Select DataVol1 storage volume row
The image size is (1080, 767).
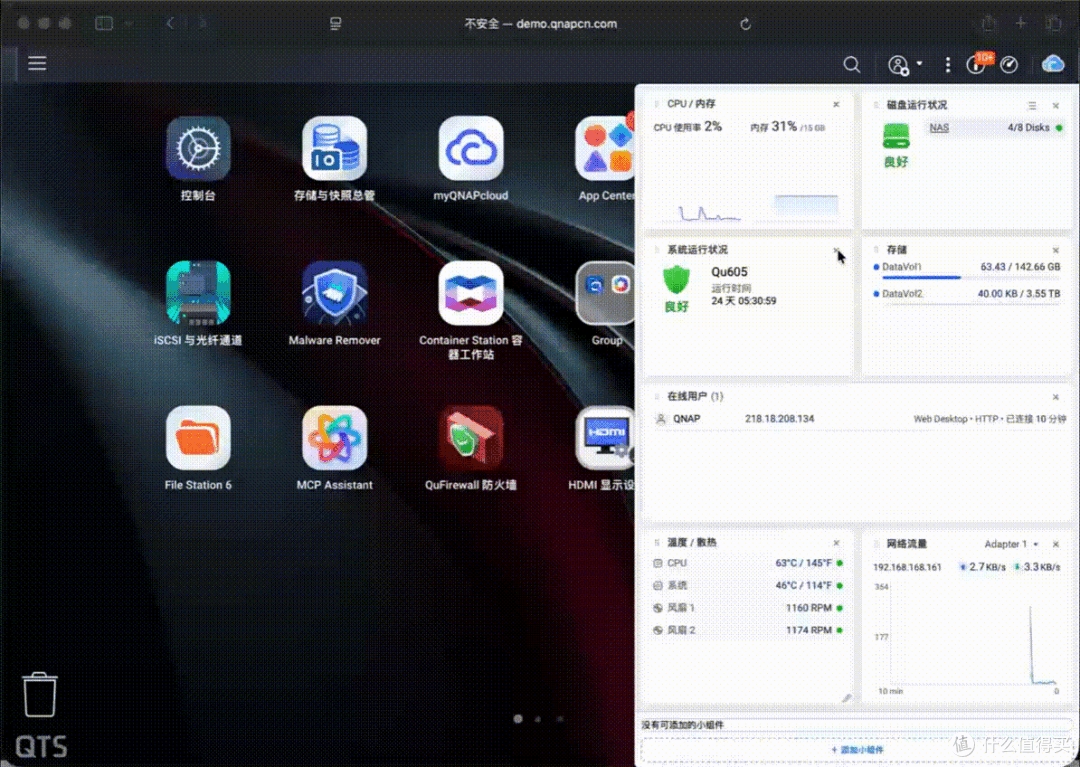pos(967,270)
